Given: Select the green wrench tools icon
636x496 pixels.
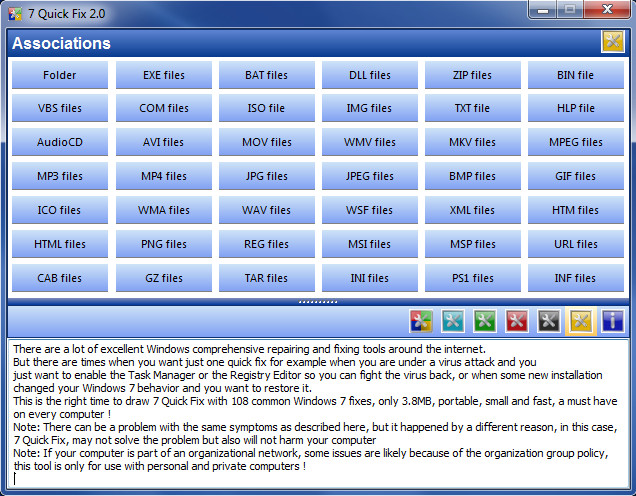Looking at the screenshot, I should (485, 321).
